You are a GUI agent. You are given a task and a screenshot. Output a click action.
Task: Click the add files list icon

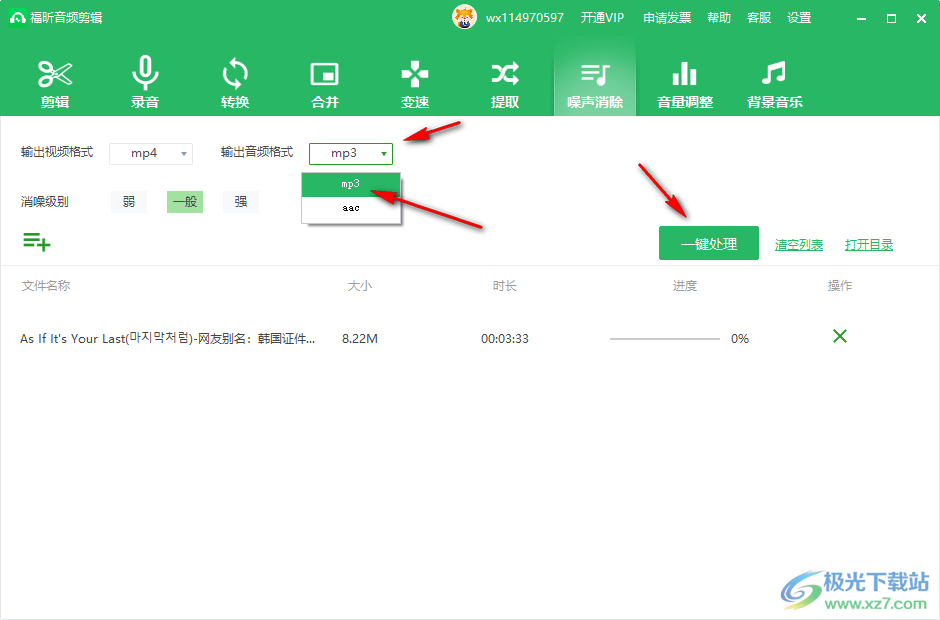36,241
